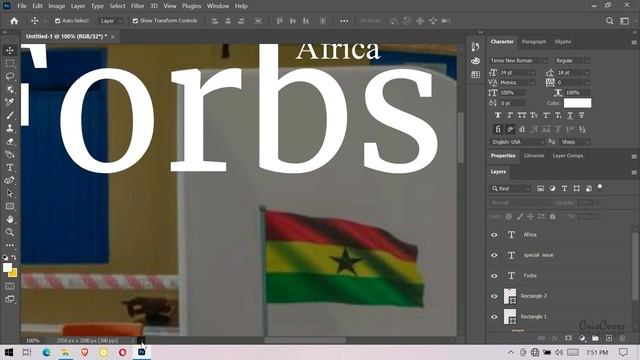The width and height of the screenshot is (640, 360).
Task: Switch to the Layer Comps tab
Action: point(568,156)
